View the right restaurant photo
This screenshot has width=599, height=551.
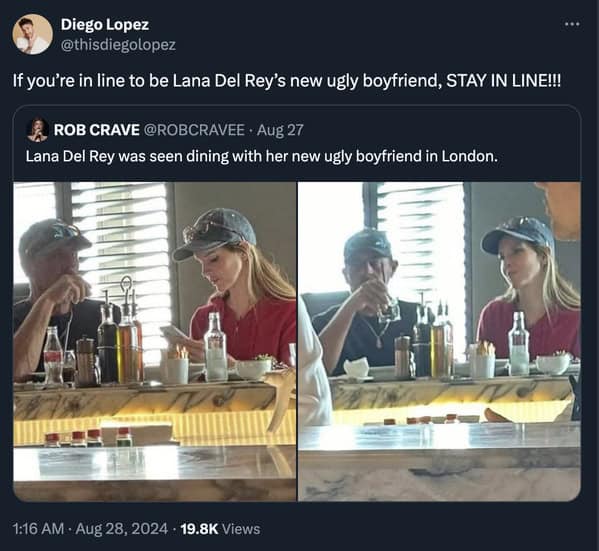tap(439, 342)
